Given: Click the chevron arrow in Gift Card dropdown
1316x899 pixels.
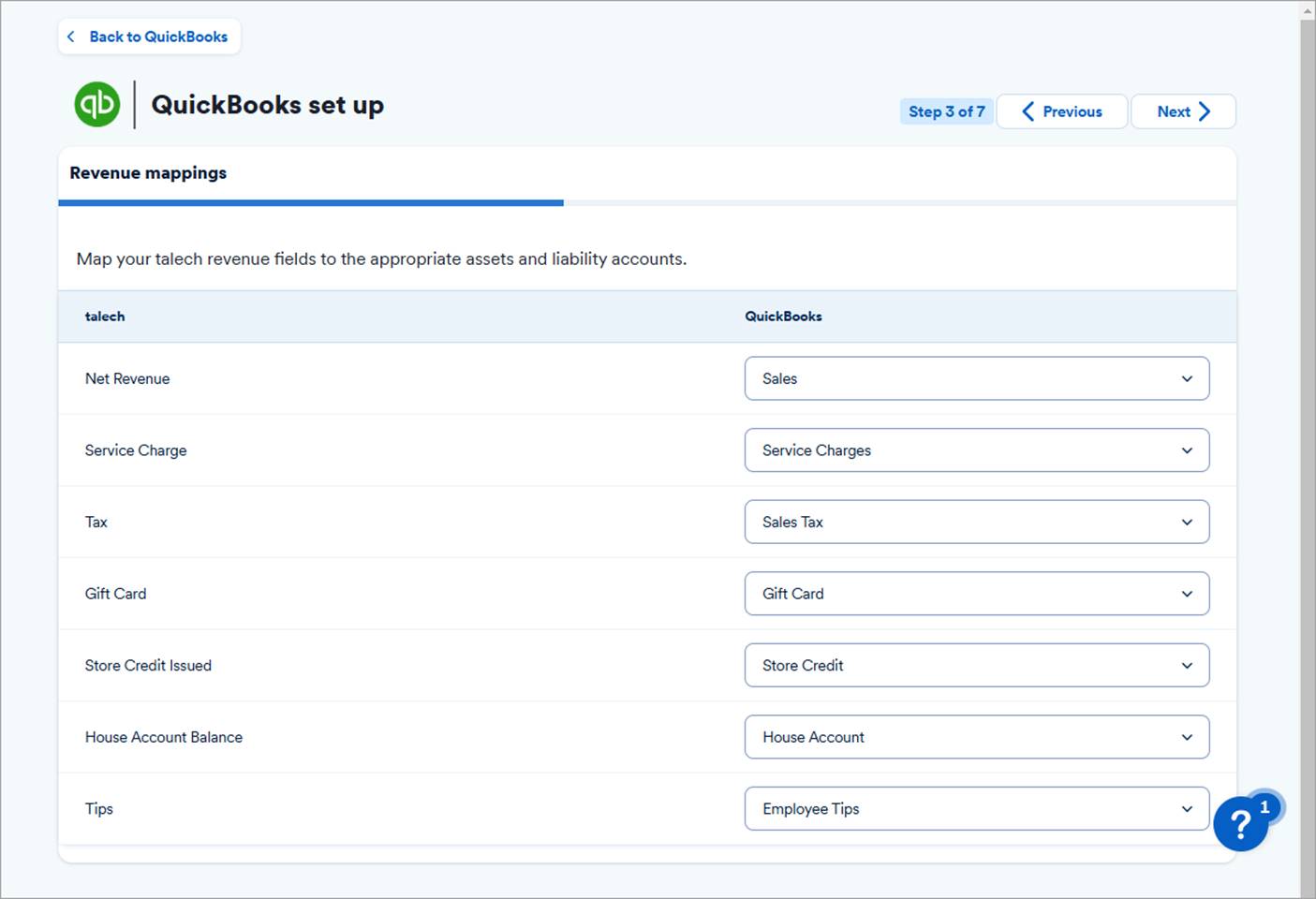Looking at the screenshot, I should point(1187,594).
